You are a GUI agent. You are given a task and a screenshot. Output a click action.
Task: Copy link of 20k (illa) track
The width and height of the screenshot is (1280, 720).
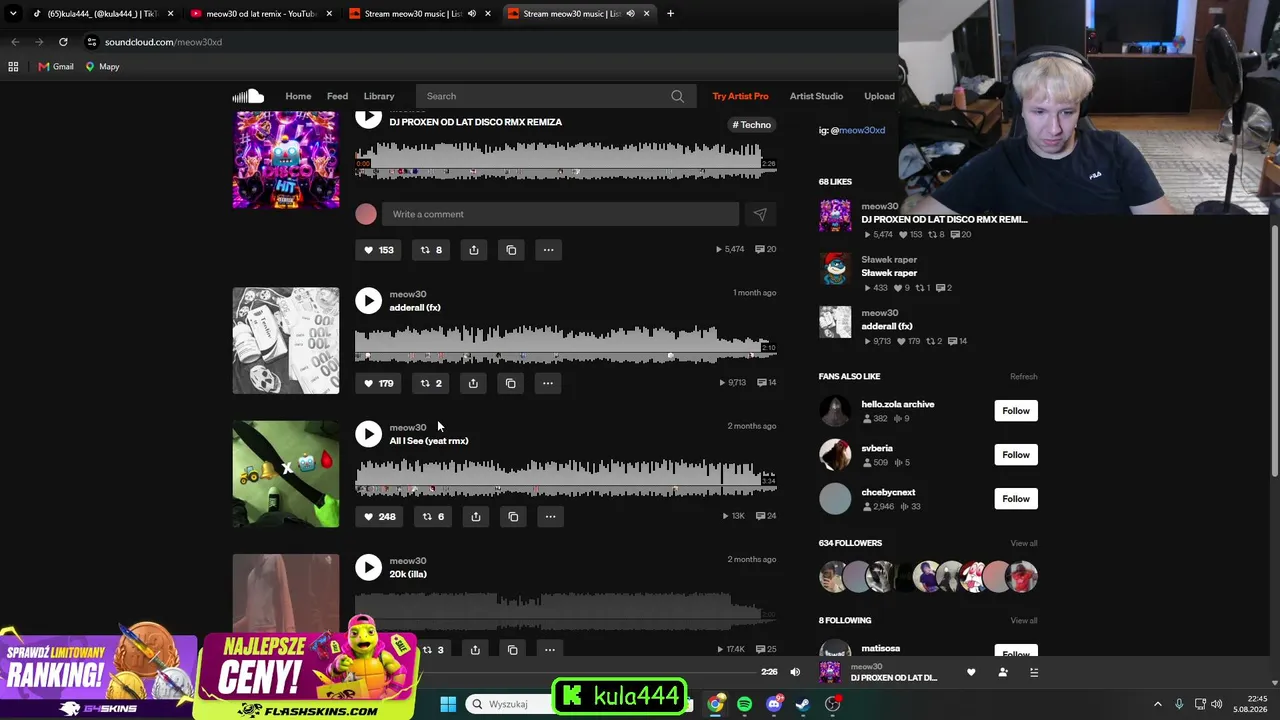tap(512, 650)
